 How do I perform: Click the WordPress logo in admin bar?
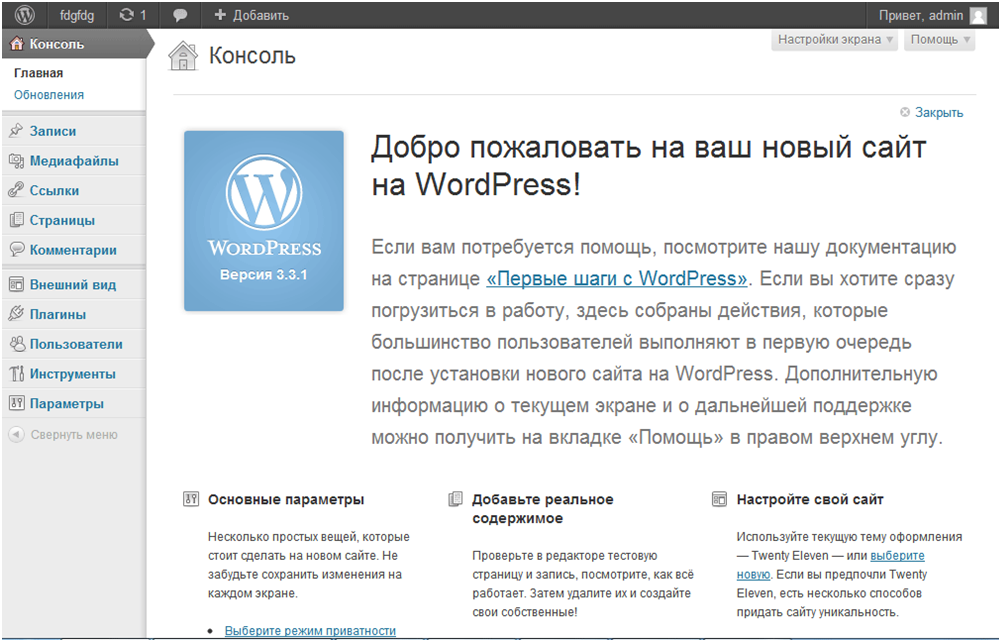pyautogui.click(x=24, y=15)
